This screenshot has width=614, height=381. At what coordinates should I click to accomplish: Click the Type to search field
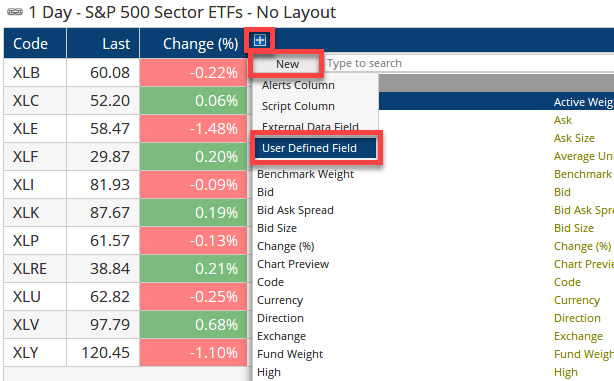tap(468, 63)
